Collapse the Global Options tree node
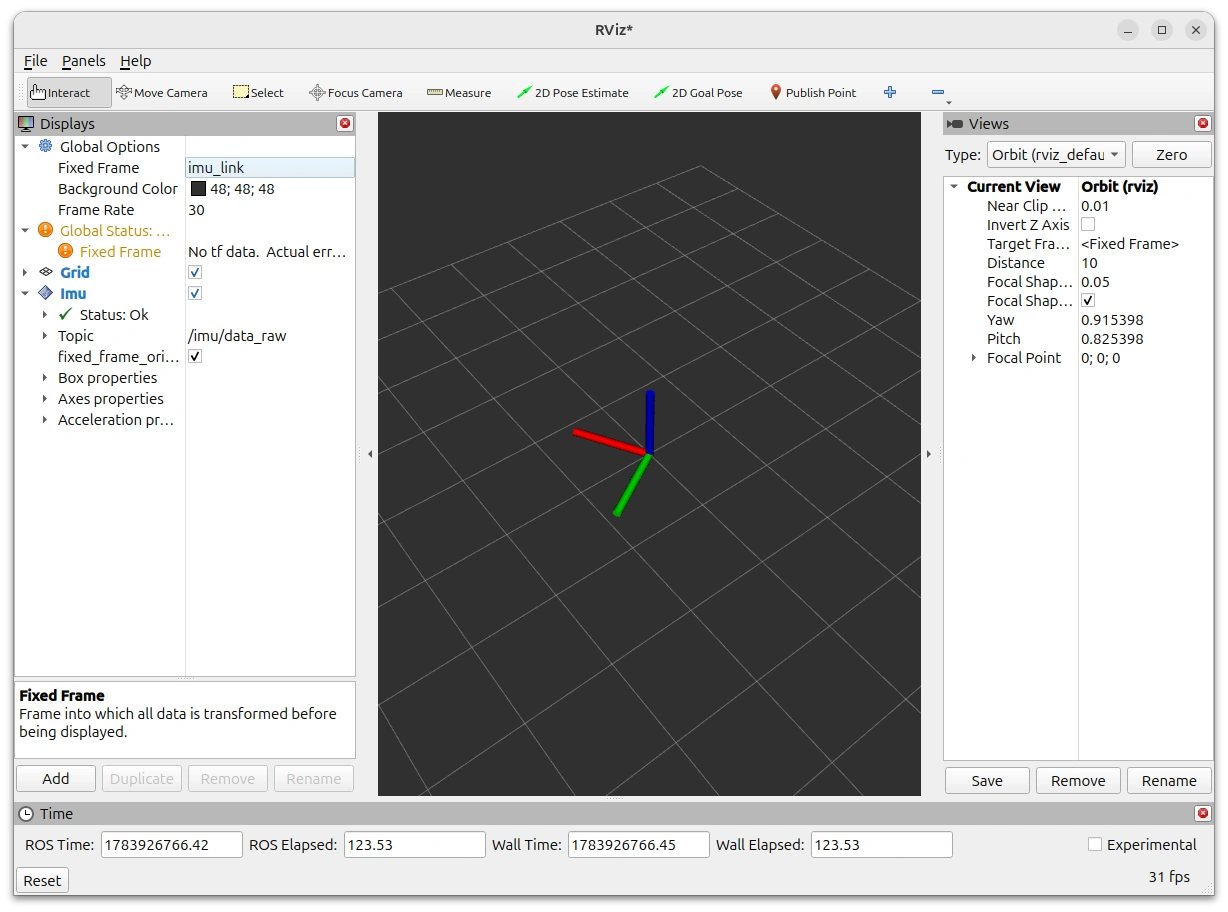 pyautogui.click(x=25, y=147)
